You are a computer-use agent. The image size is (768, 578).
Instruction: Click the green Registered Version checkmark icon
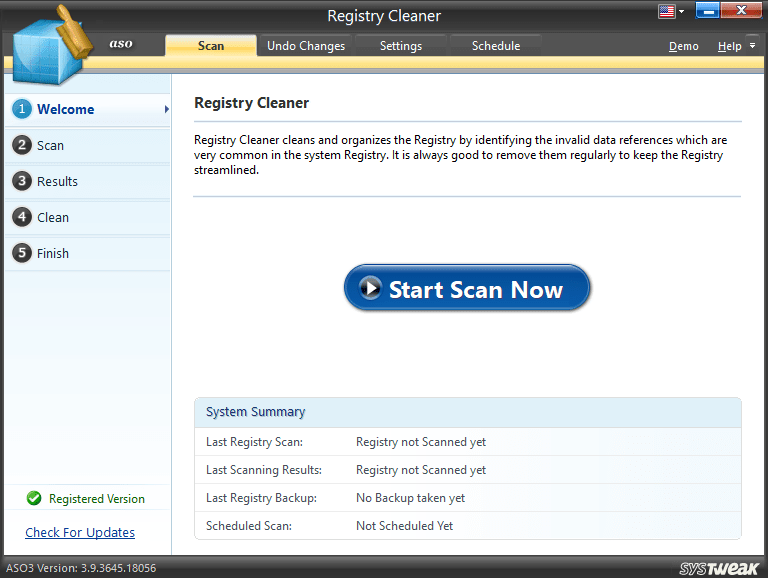[34, 498]
